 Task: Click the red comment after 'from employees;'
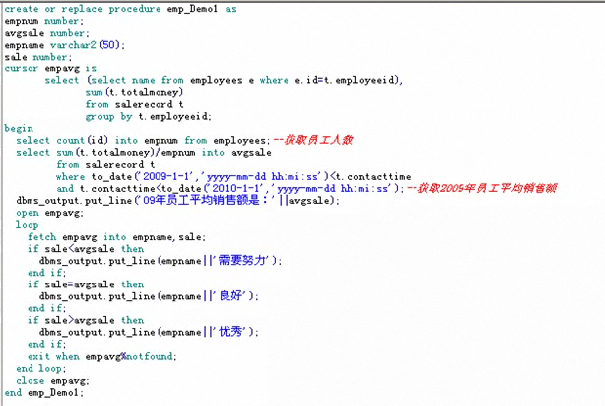313,140
